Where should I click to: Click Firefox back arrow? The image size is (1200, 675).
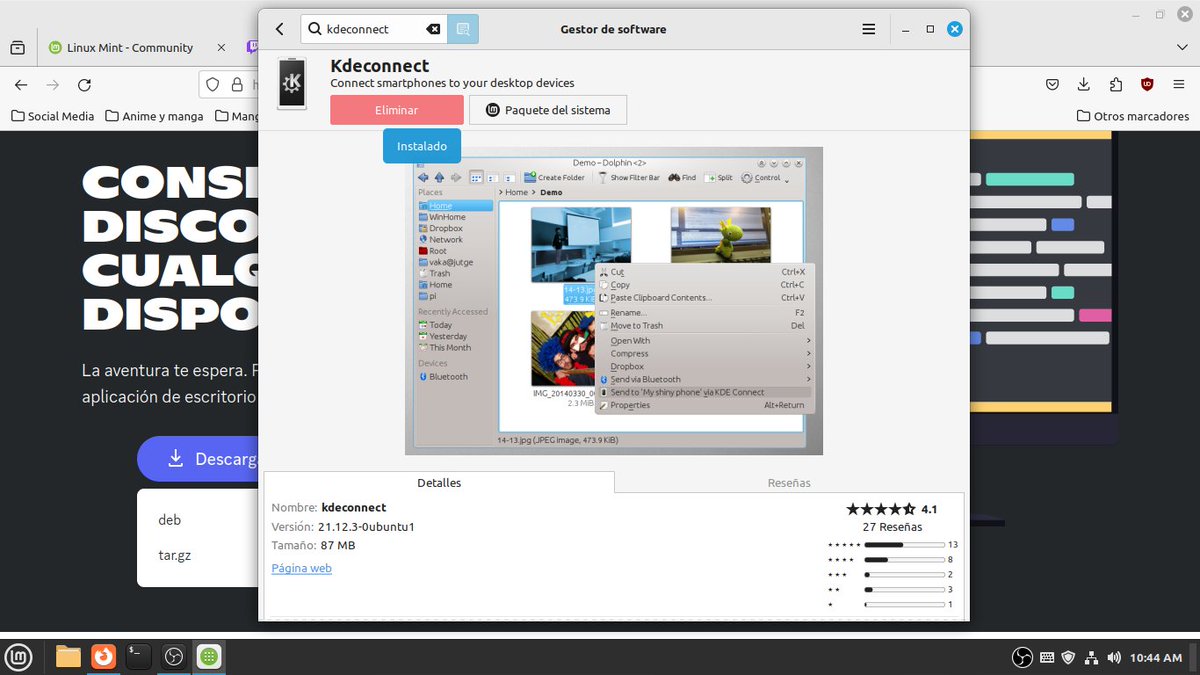21,85
